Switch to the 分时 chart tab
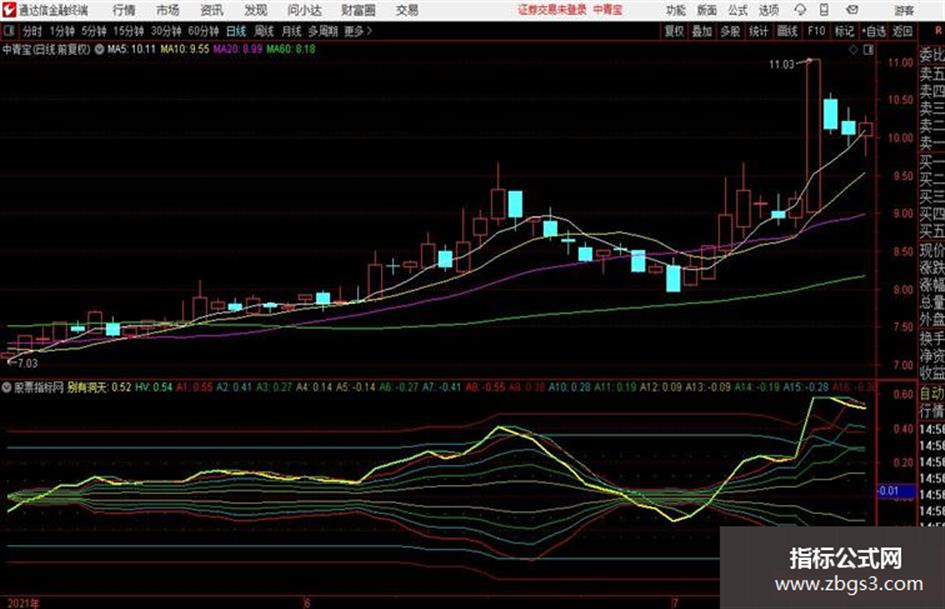 click(32, 31)
